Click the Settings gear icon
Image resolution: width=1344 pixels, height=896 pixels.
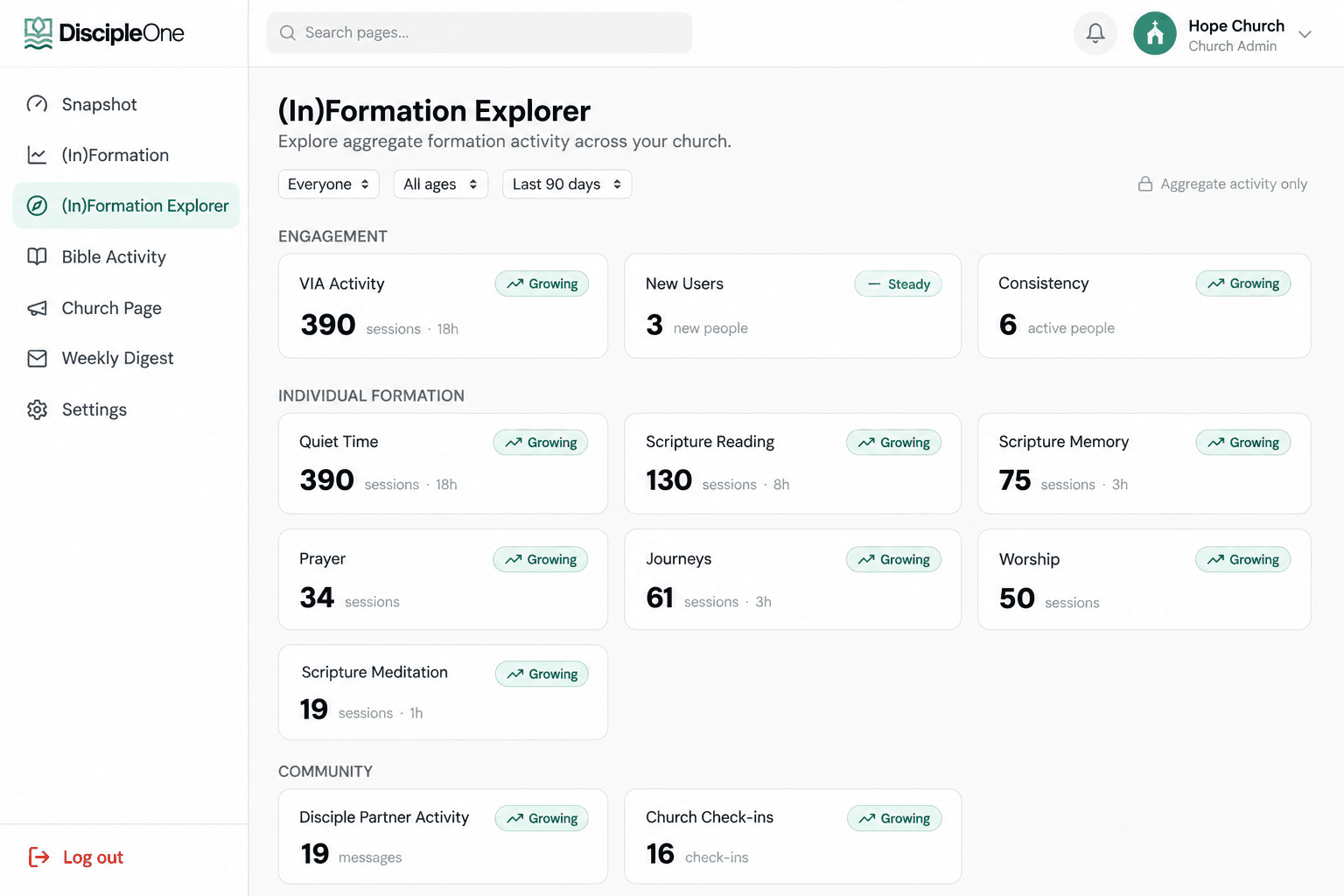tap(37, 409)
